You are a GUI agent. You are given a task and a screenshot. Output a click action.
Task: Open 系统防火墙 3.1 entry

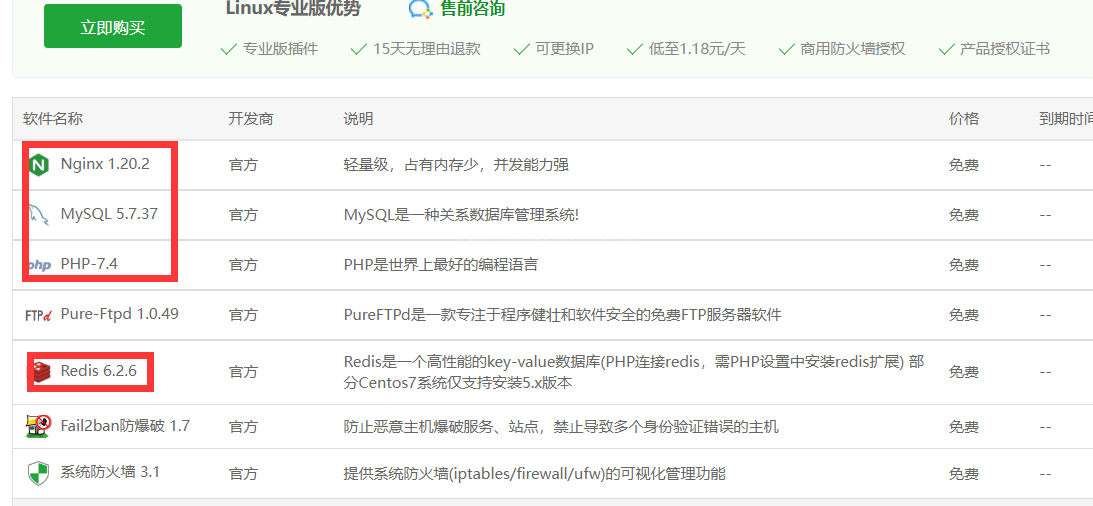[x=110, y=472]
